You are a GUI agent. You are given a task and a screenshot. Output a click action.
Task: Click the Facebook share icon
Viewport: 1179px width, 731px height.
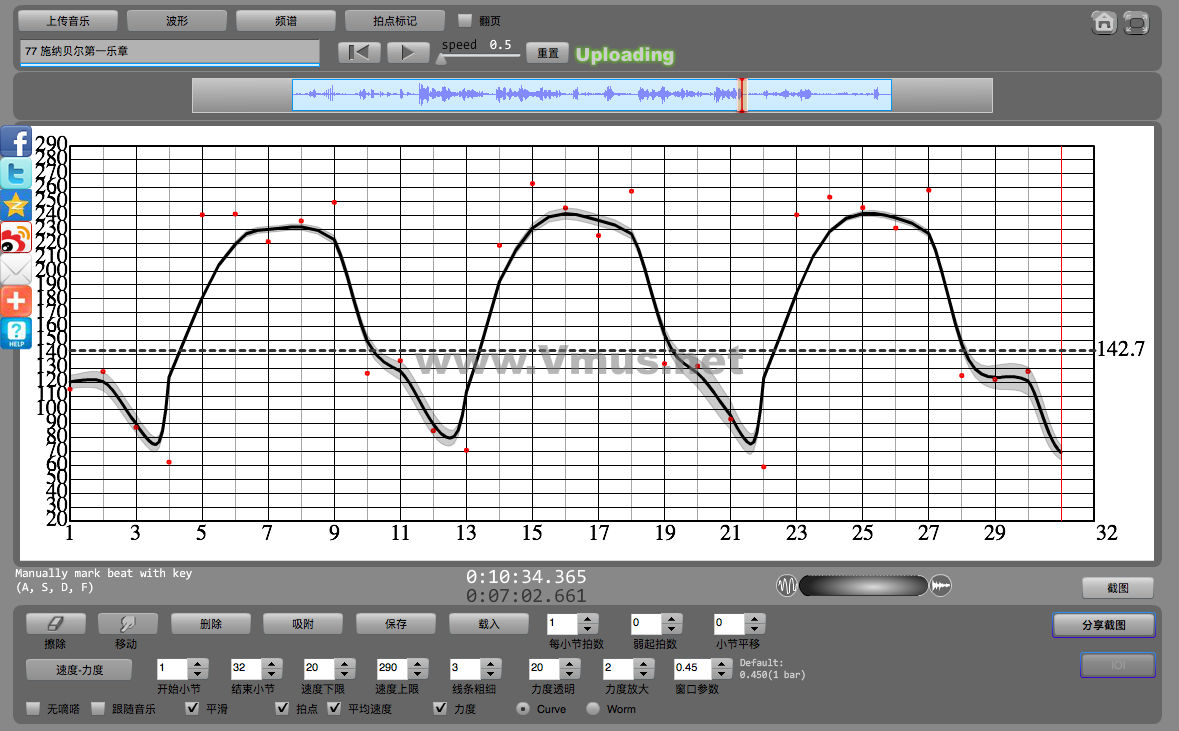(16, 142)
